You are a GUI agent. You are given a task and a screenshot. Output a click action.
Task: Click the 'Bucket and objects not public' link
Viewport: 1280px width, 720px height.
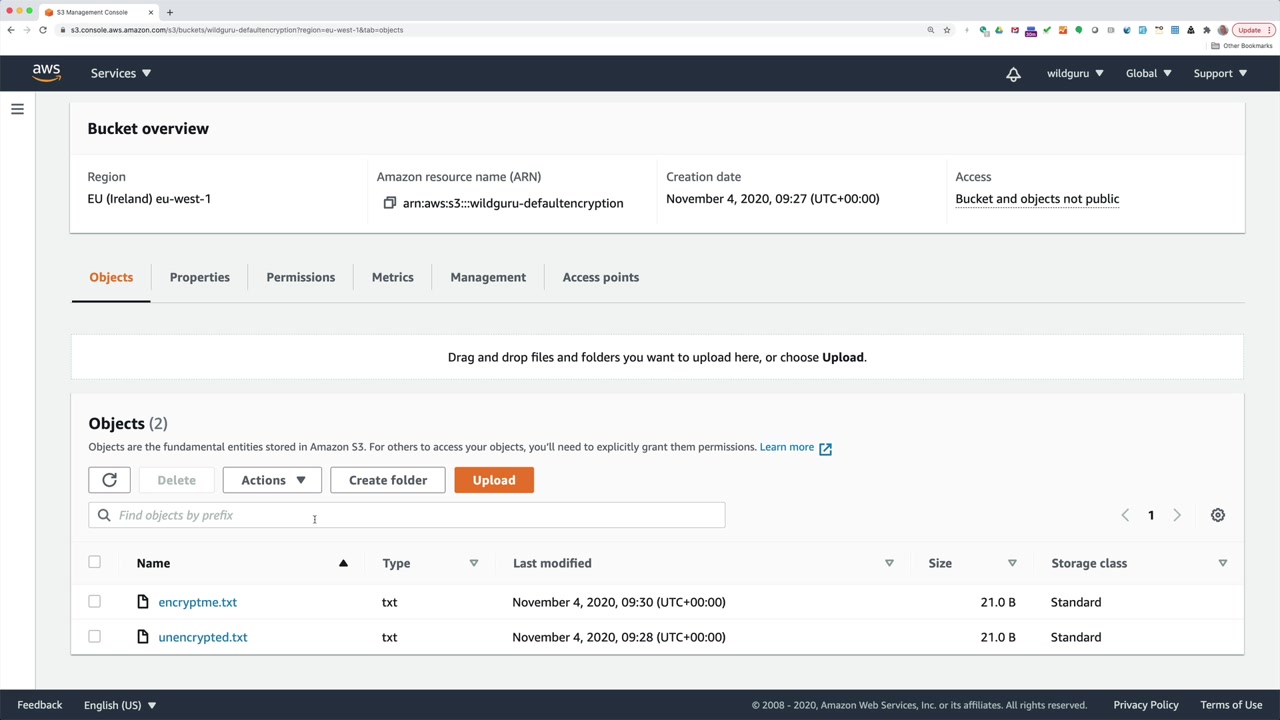point(1037,199)
